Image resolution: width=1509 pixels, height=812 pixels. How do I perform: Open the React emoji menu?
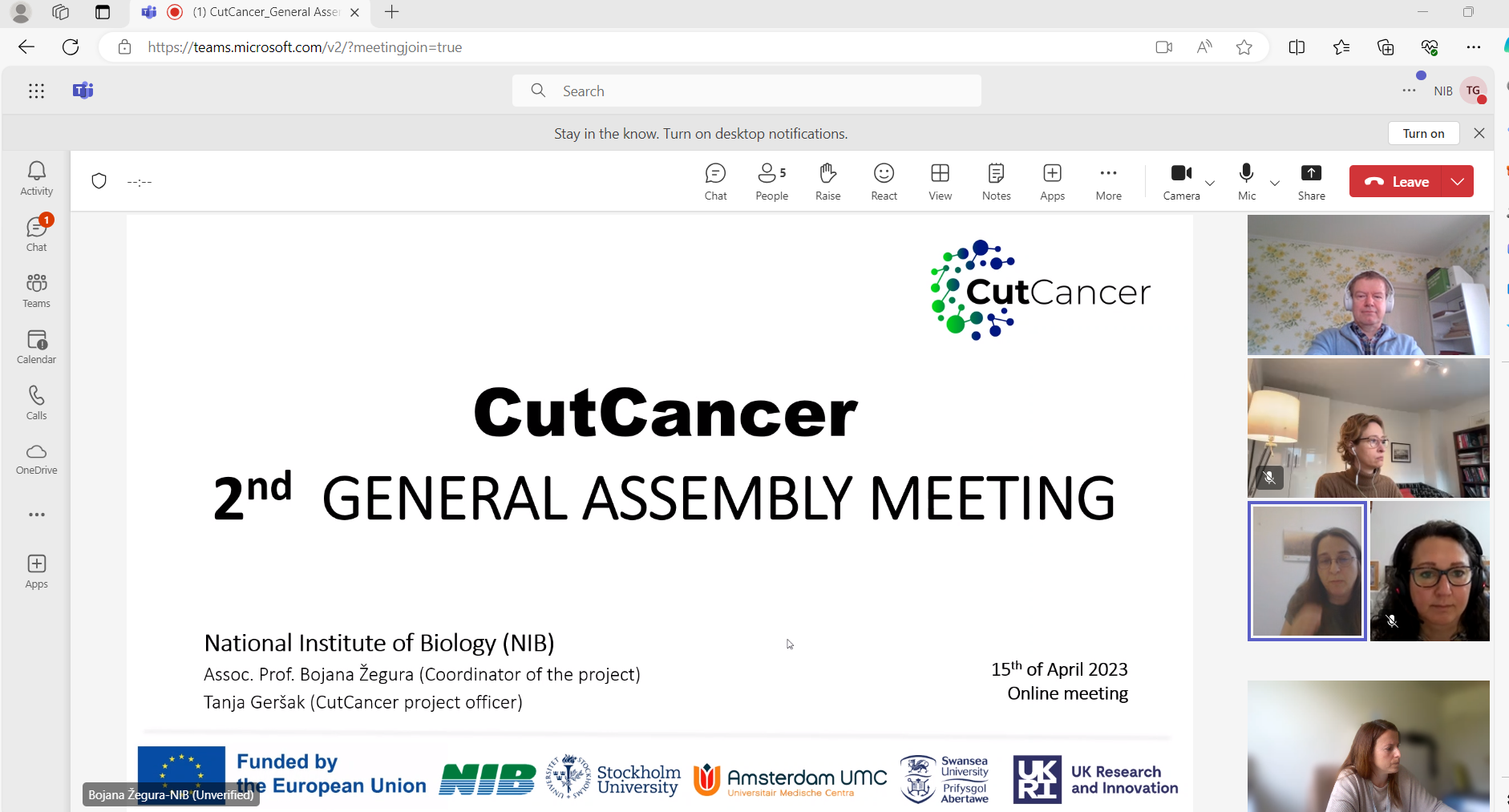click(x=884, y=182)
